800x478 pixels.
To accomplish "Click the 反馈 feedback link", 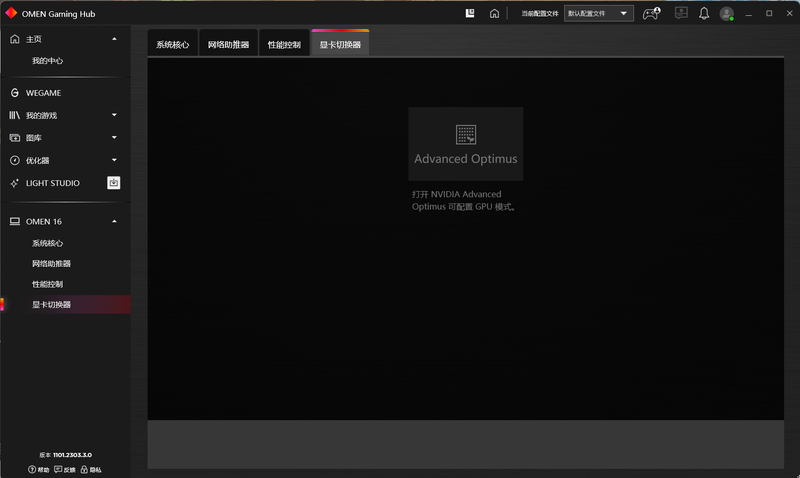I will coord(65,469).
